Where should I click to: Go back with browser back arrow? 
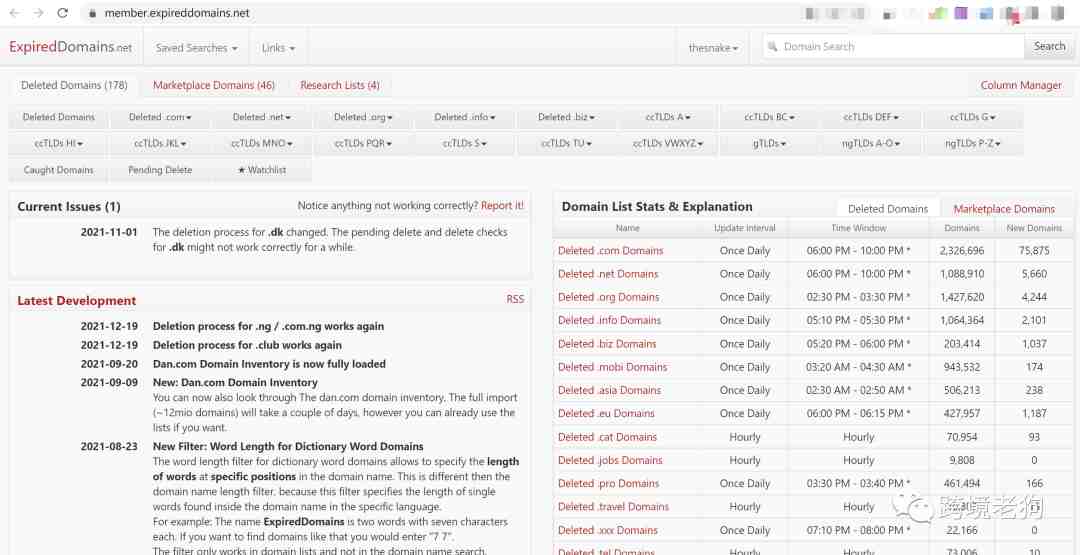14,13
